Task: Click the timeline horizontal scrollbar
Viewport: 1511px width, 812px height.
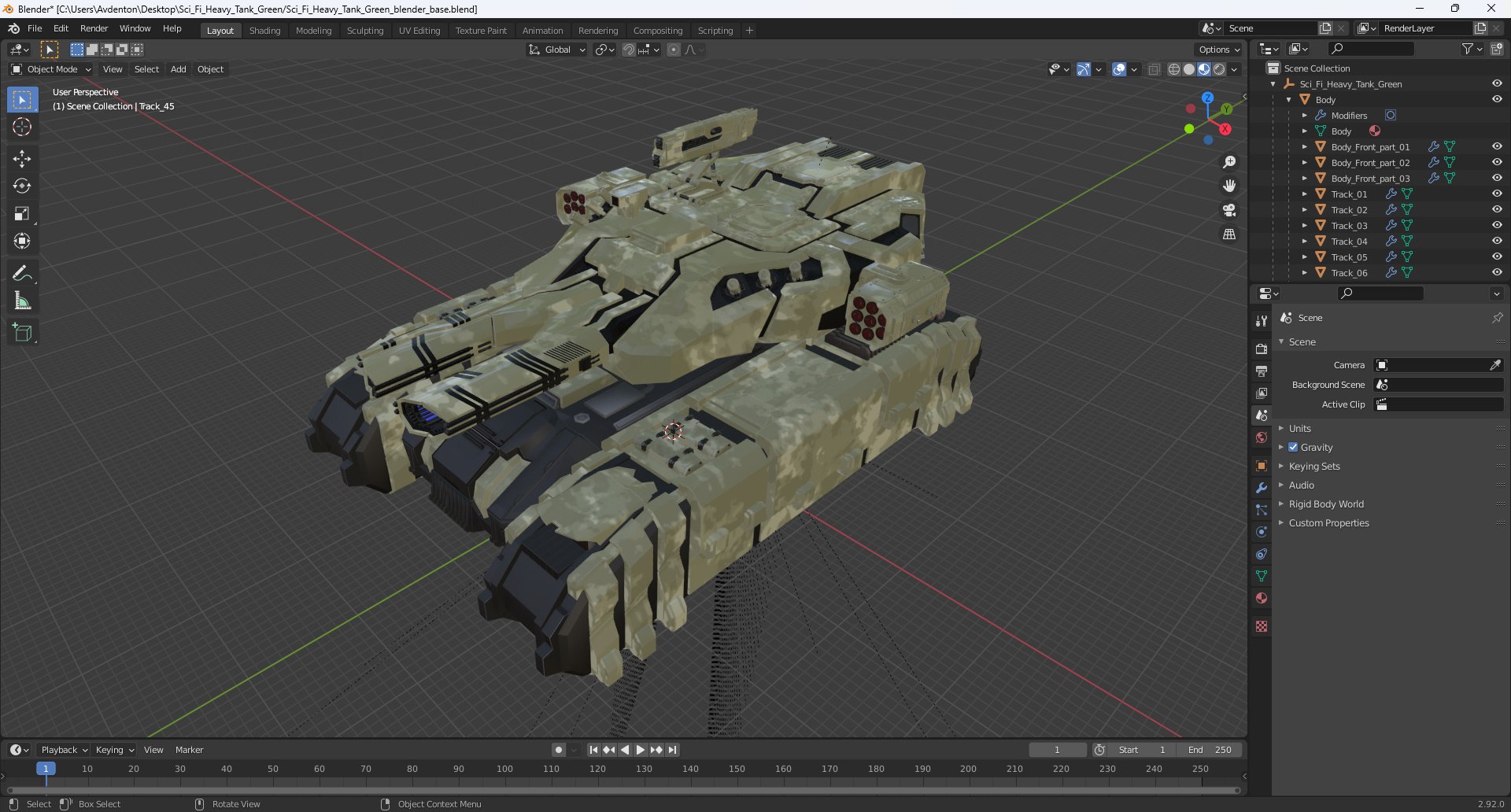Action: pyautogui.click(x=623, y=790)
